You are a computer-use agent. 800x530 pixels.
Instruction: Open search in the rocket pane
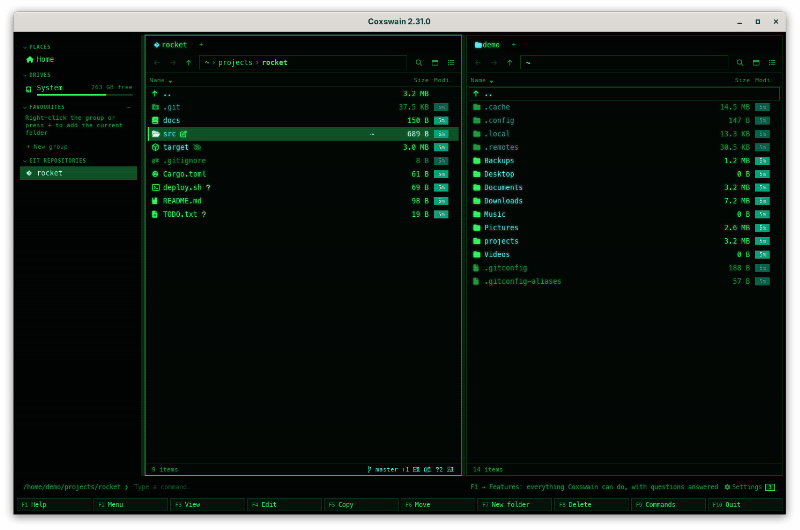tap(419, 63)
